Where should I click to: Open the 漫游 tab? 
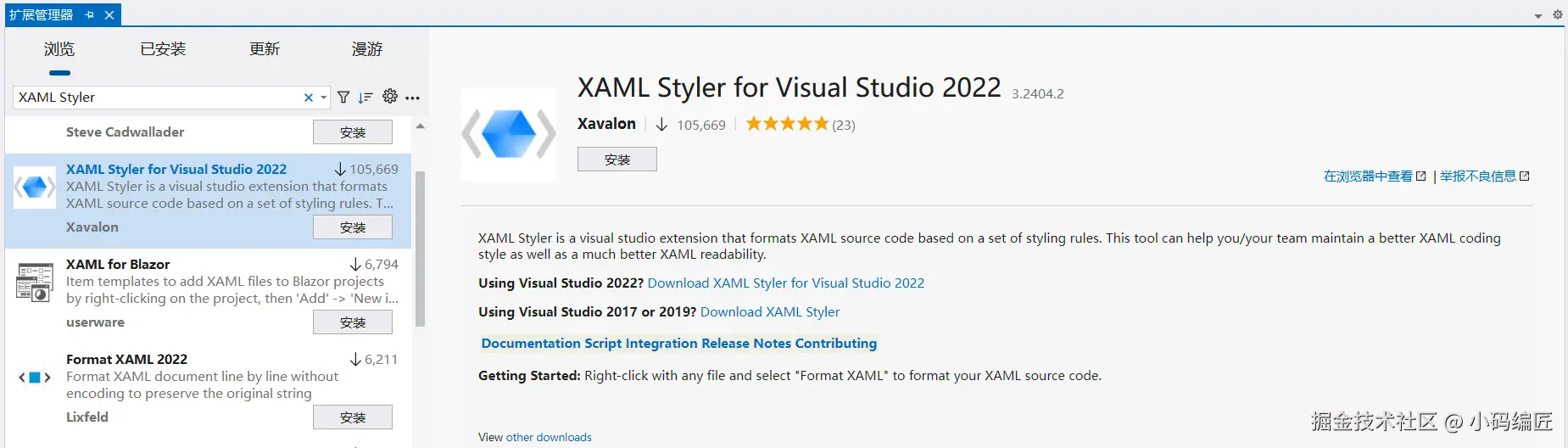(x=367, y=49)
